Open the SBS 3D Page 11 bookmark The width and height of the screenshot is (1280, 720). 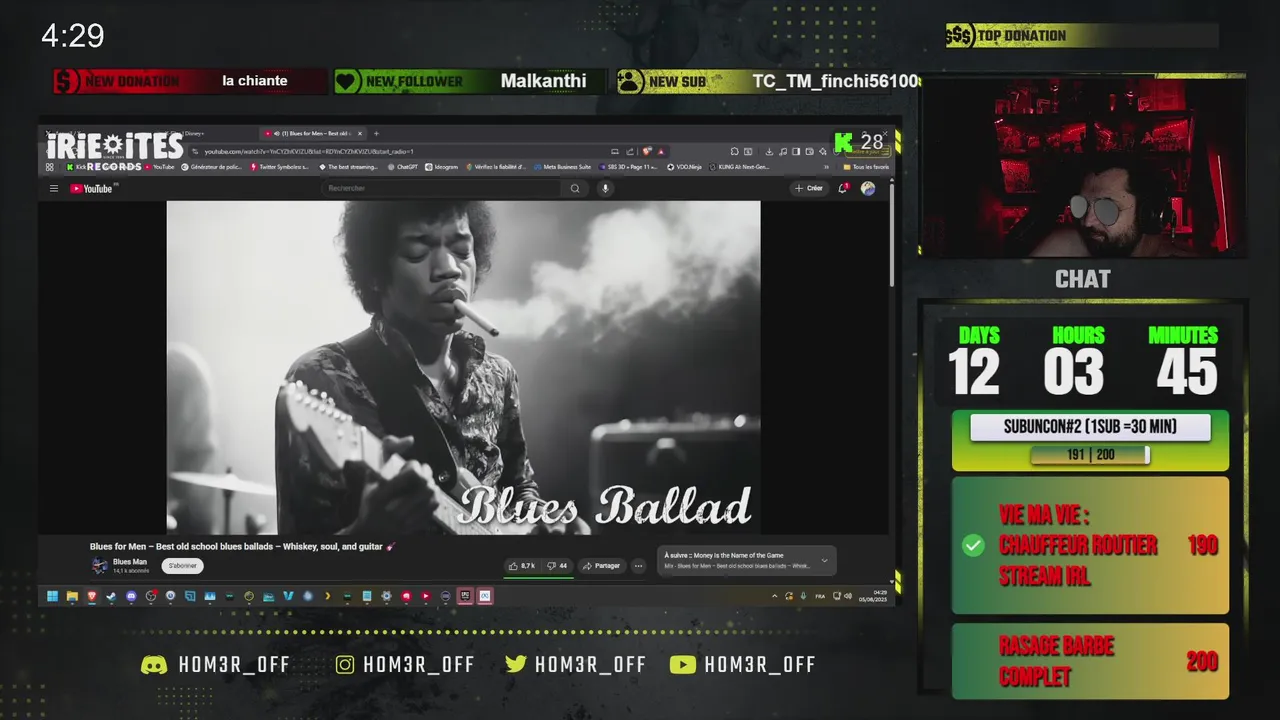point(629,167)
